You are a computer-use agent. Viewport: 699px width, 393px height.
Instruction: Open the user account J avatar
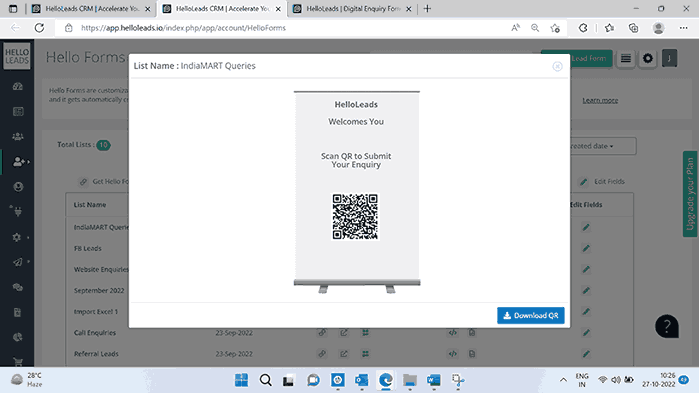(x=669, y=58)
